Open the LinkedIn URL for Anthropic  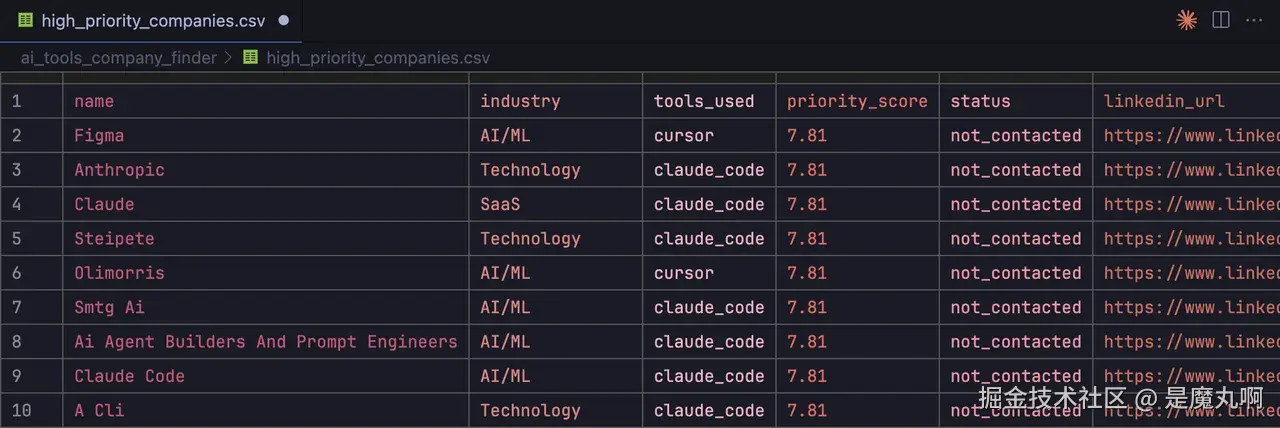[x=1190, y=170]
